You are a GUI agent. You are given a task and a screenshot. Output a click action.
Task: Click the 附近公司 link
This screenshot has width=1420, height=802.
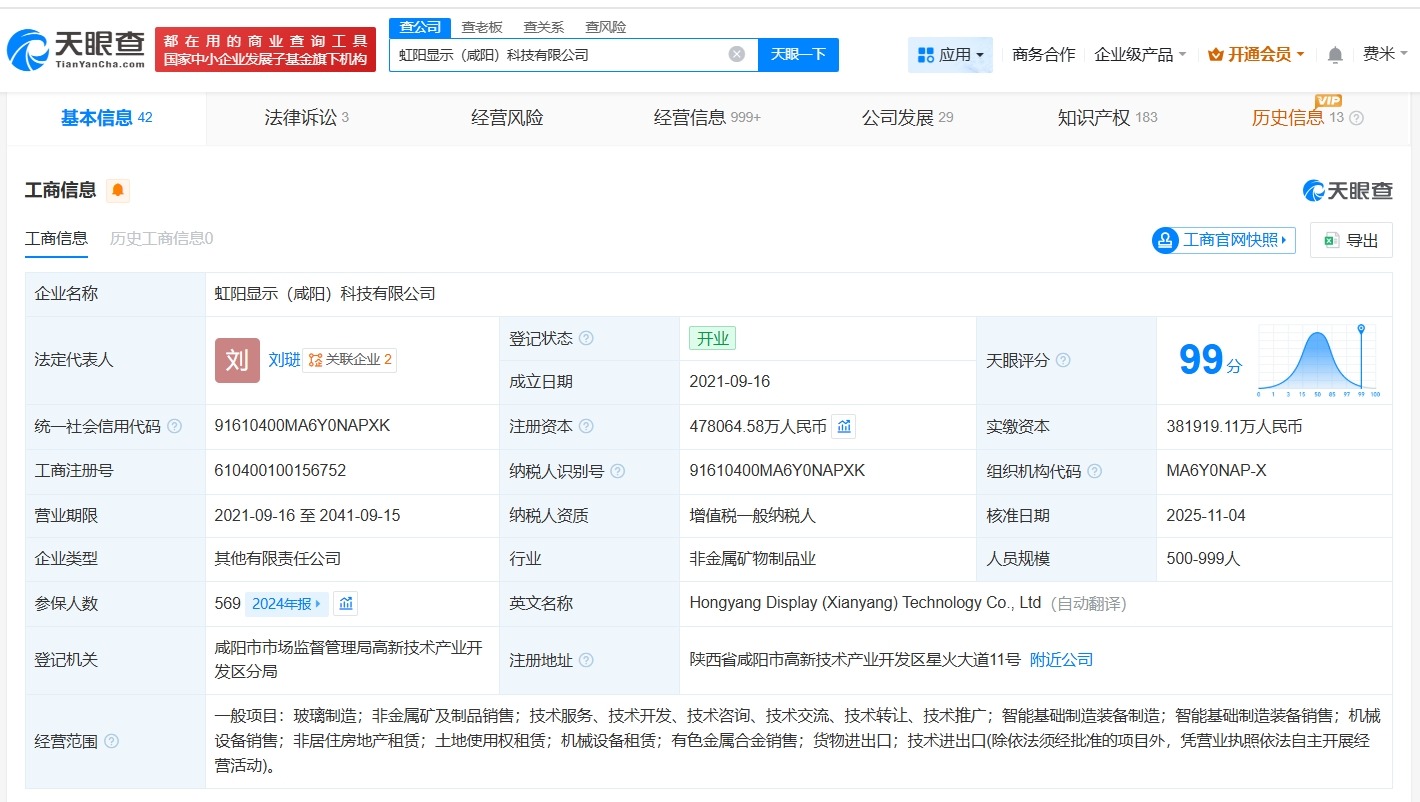(1062, 660)
